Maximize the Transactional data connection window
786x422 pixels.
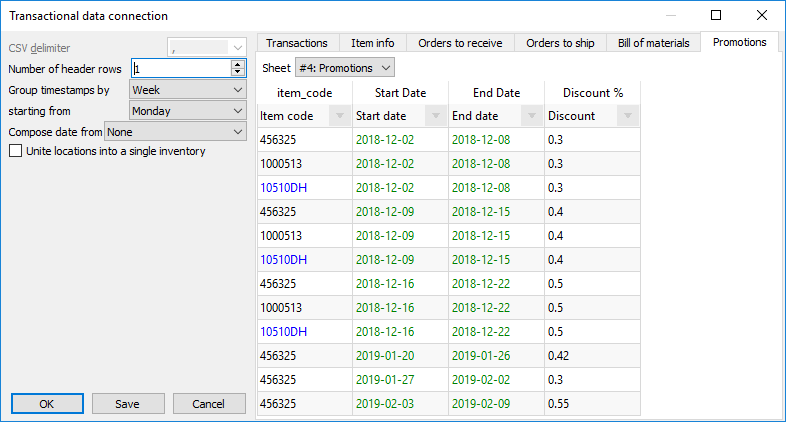point(716,15)
